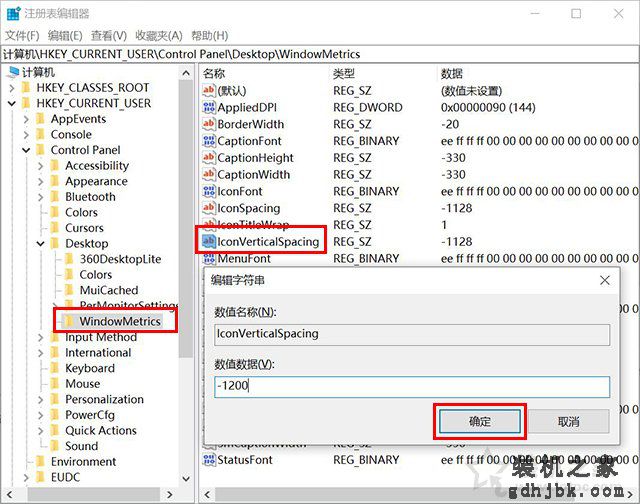
Task: Click the 类型 column header
Action: coord(344,73)
